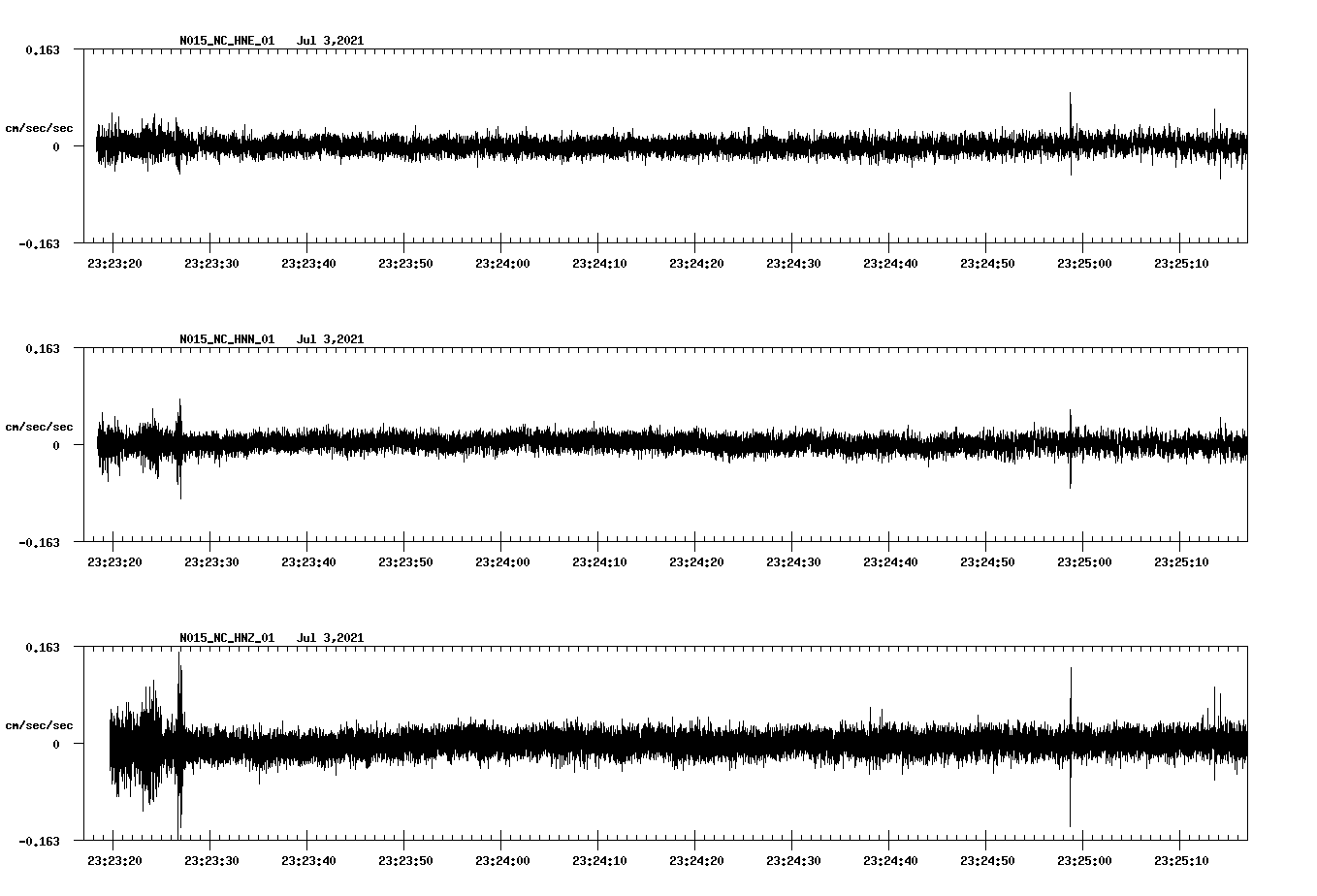Viewport: 1317px width, 896px height.
Task: Click the spike near 23:24:59 on HNE trace
Action: 1071,134
